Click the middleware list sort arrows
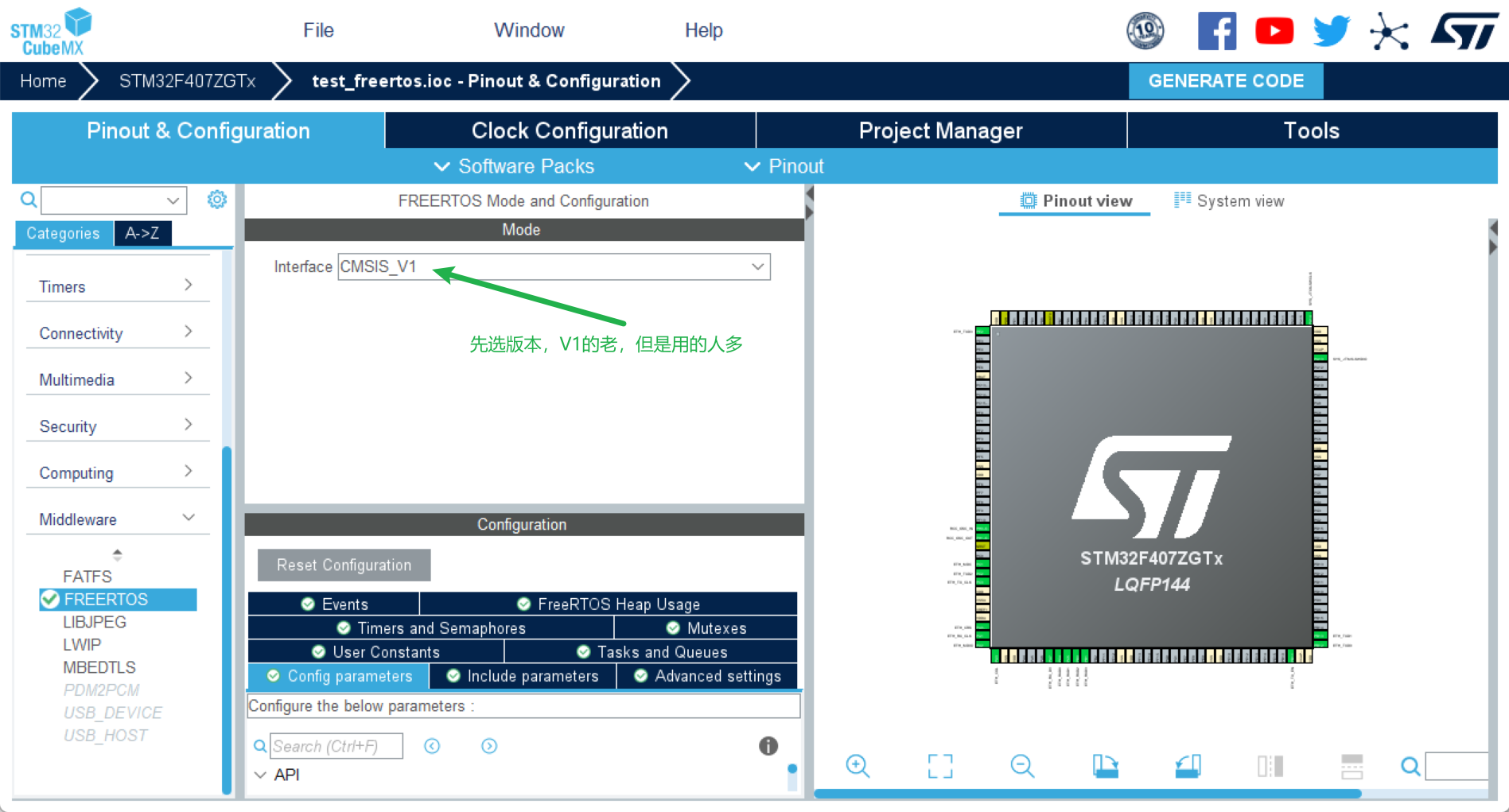 tap(117, 554)
